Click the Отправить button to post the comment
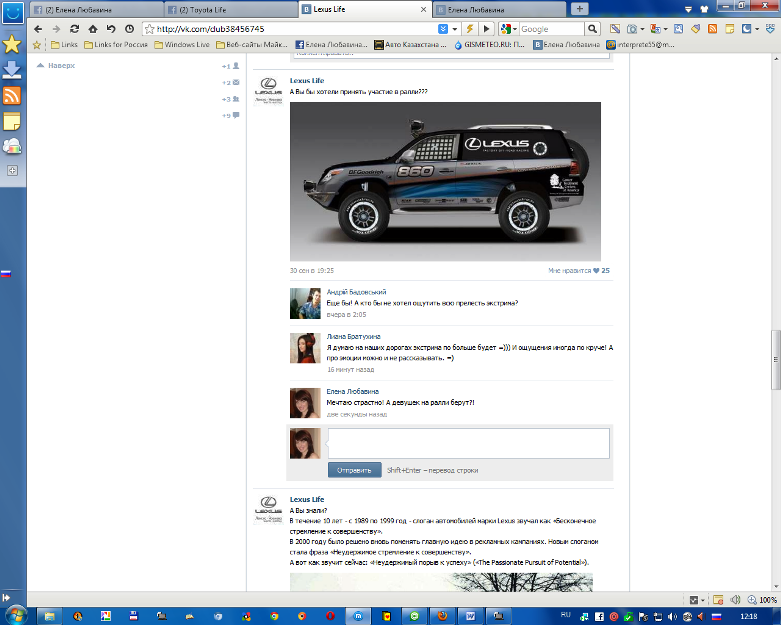781x625 pixels. pyautogui.click(x=354, y=470)
